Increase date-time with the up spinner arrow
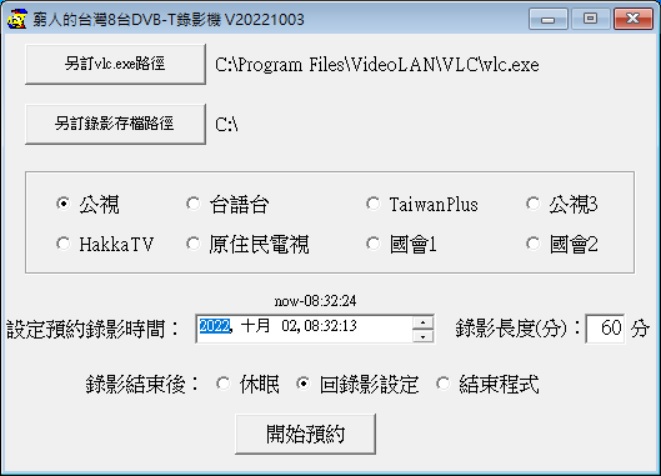 coord(423,322)
